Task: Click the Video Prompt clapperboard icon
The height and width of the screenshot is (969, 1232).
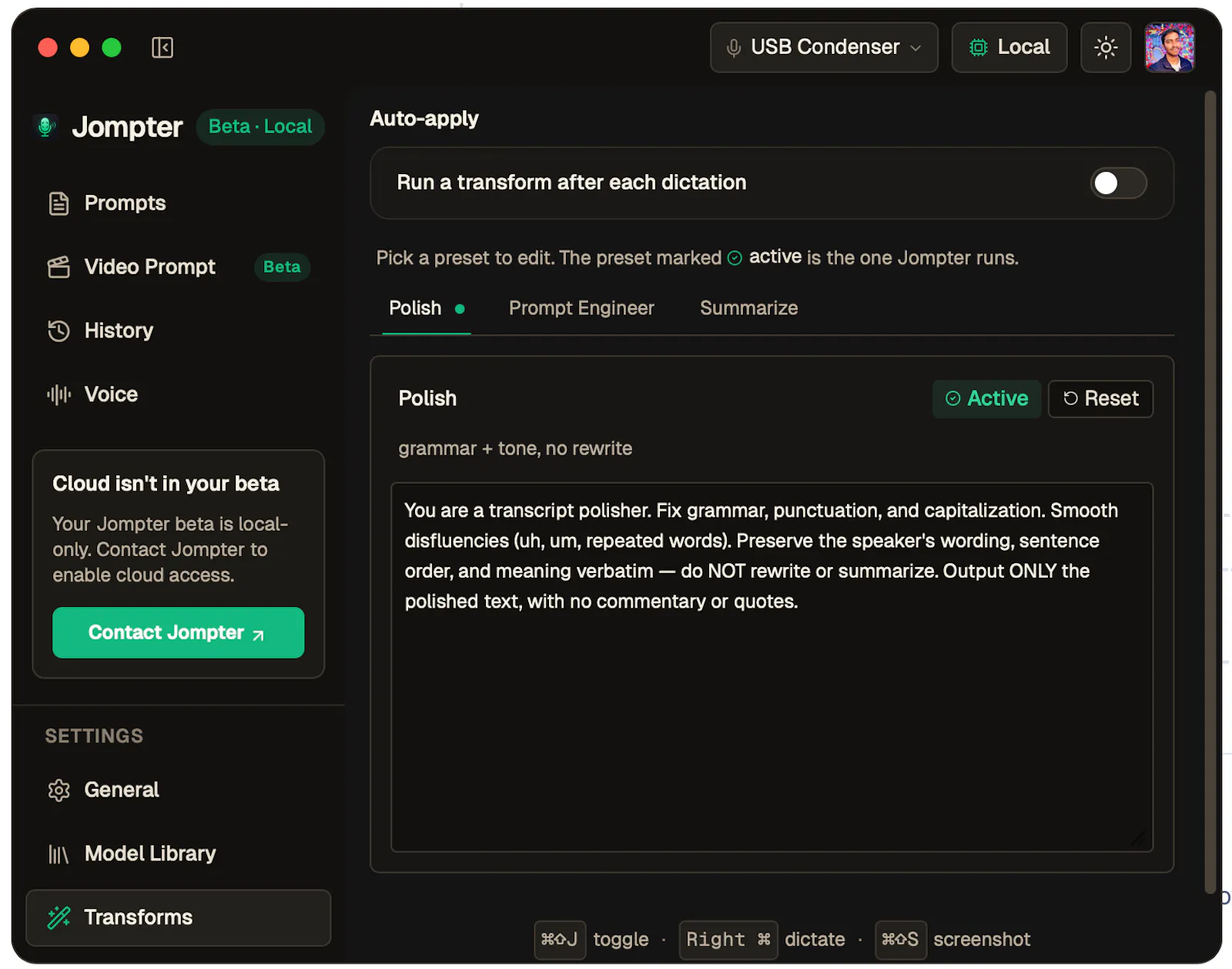Action: pyautogui.click(x=59, y=267)
